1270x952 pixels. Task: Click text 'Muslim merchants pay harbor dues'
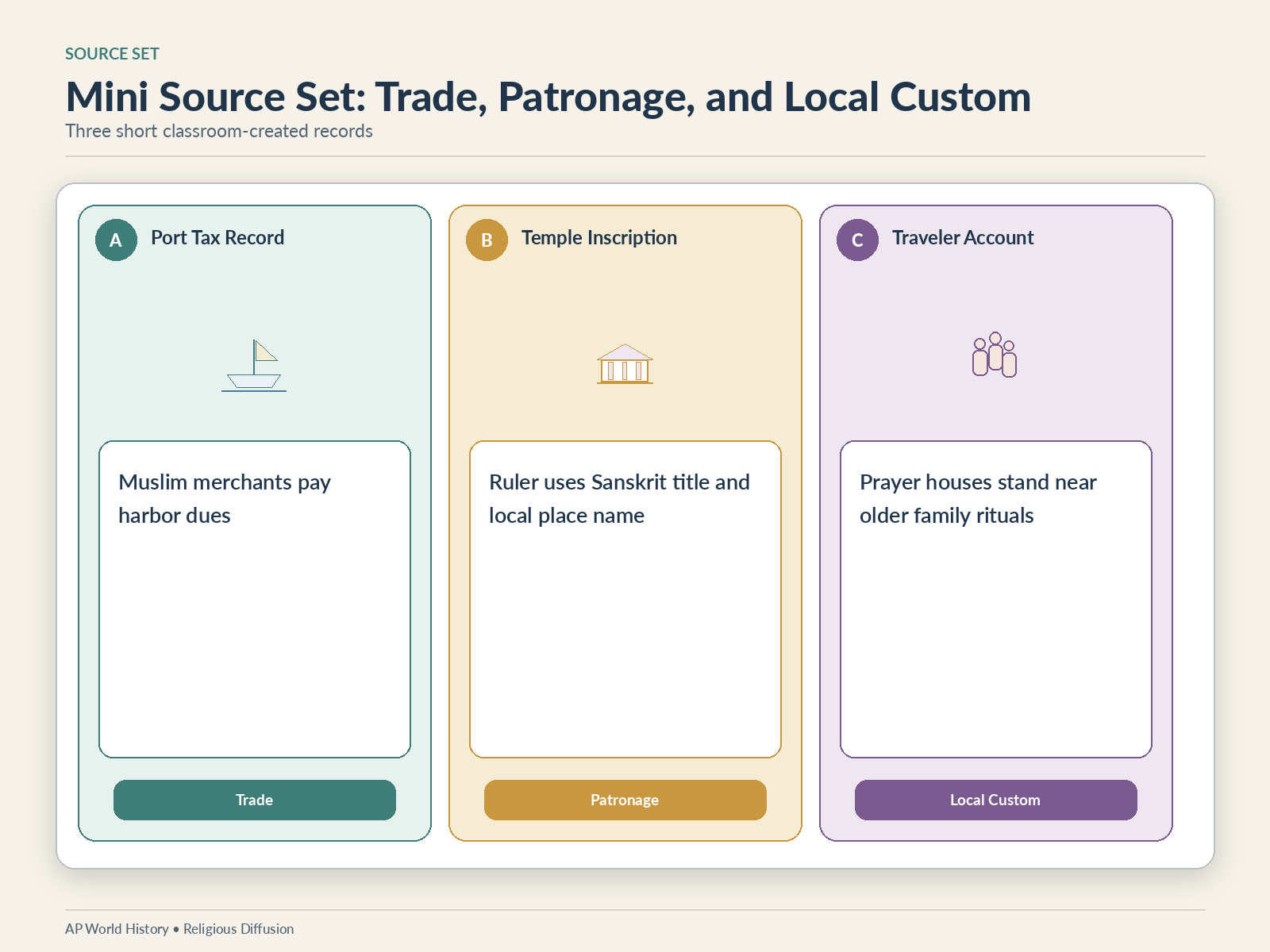tap(225, 499)
